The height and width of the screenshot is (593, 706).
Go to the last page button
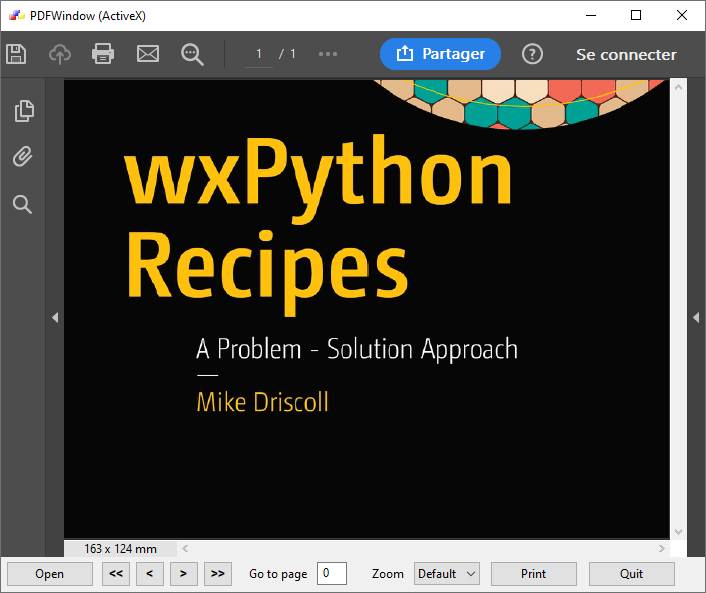tap(217, 574)
